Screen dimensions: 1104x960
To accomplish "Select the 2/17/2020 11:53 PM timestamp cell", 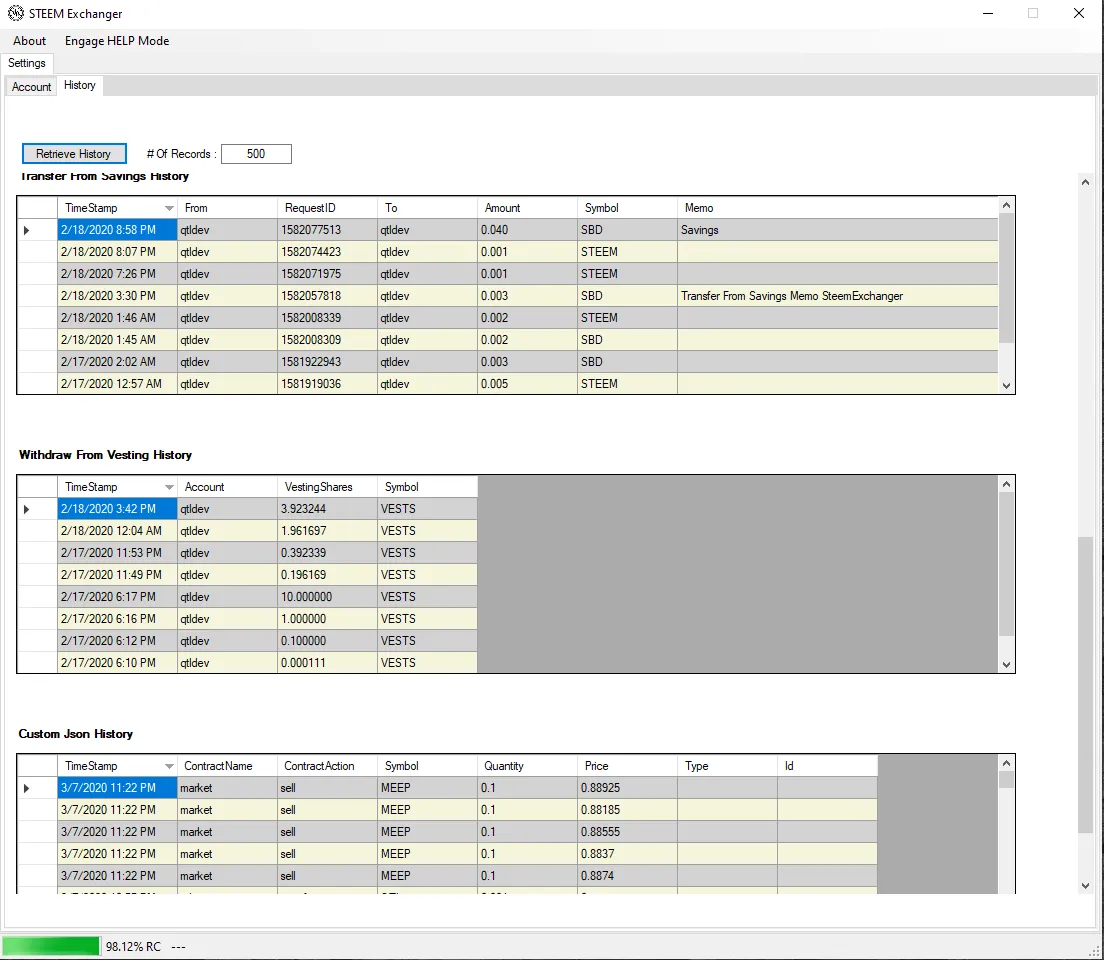I will tap(117, 553).
